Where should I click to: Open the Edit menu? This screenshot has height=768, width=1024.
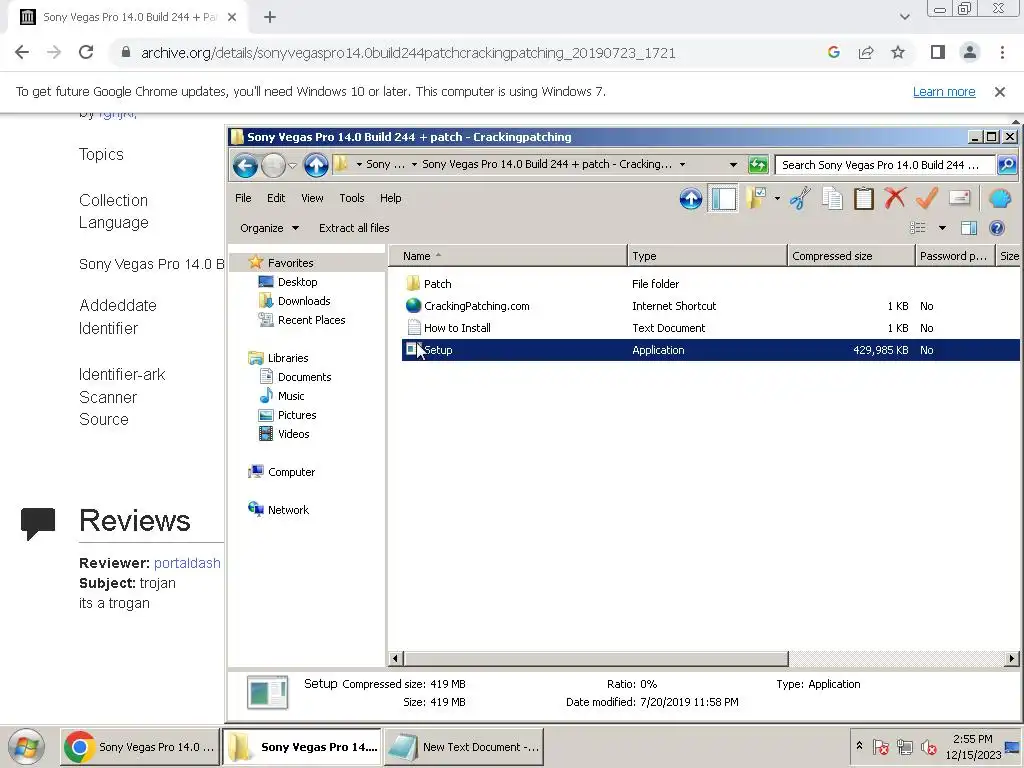(276, 198)
